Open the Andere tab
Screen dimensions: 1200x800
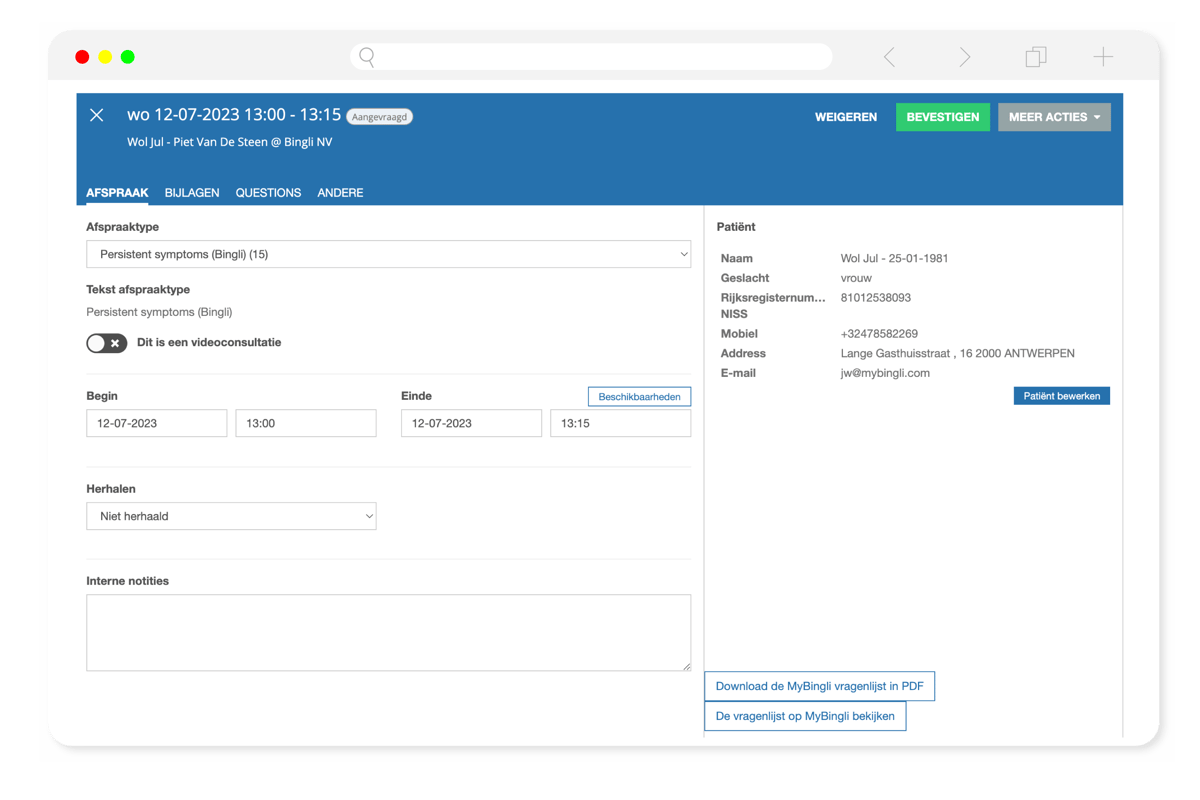[x=340, y=193]
